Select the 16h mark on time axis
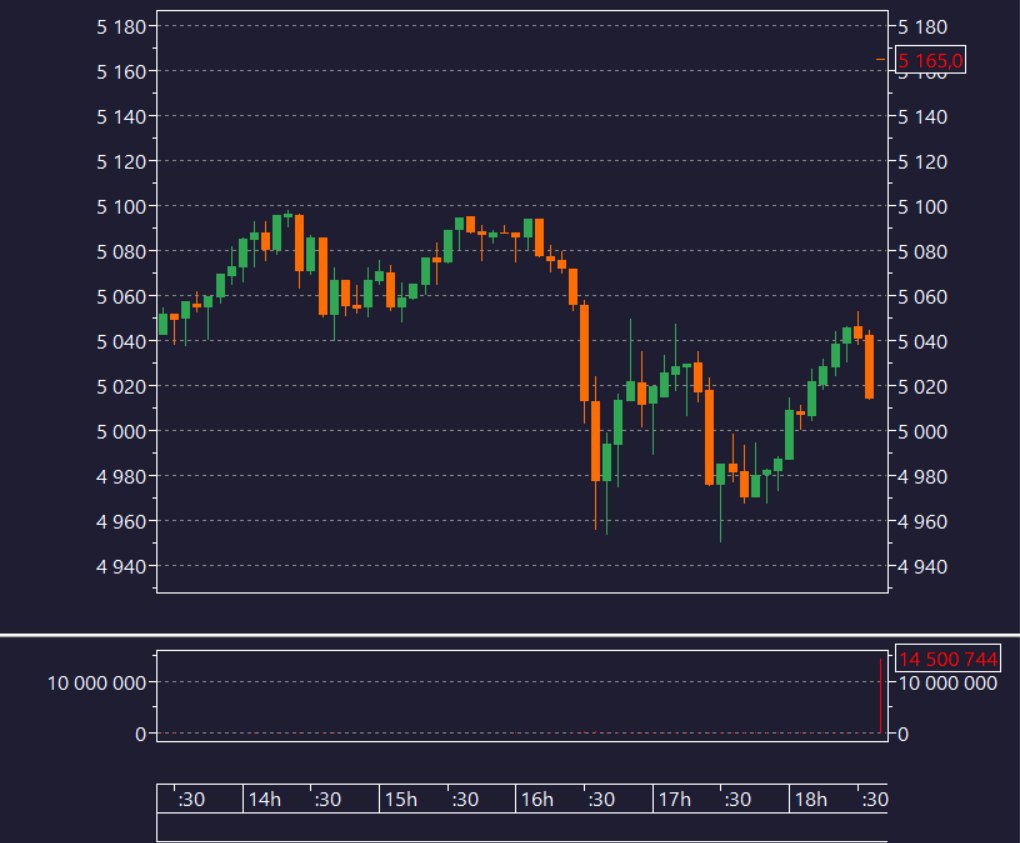 pos(537,799)
